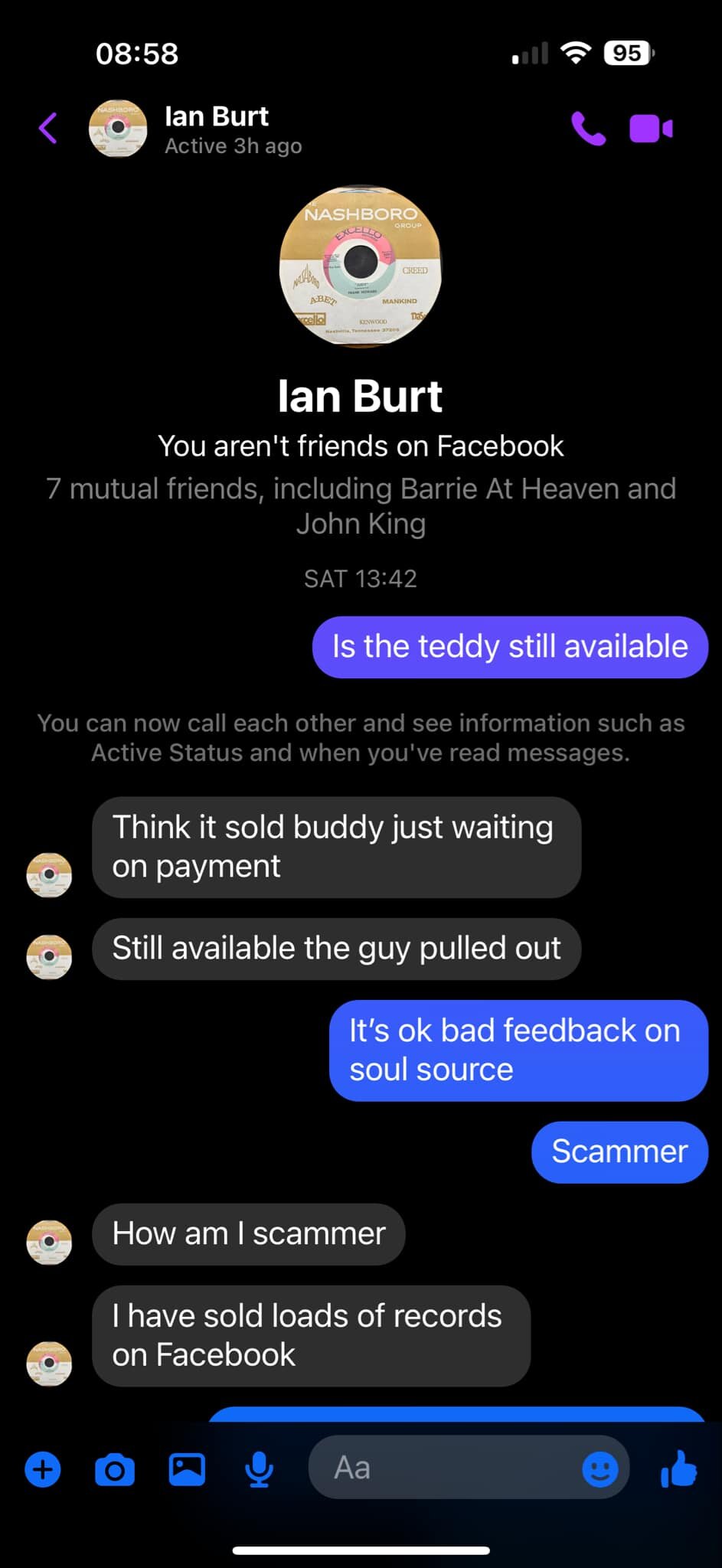Tap the microphone voice message icon

pos(260,1469)
